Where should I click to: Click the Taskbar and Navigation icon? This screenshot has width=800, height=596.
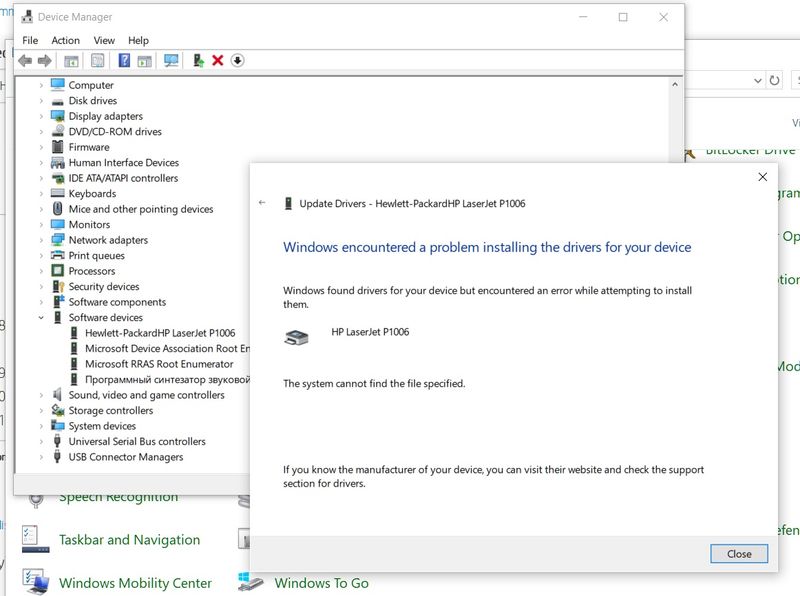[x=35, y=539]
